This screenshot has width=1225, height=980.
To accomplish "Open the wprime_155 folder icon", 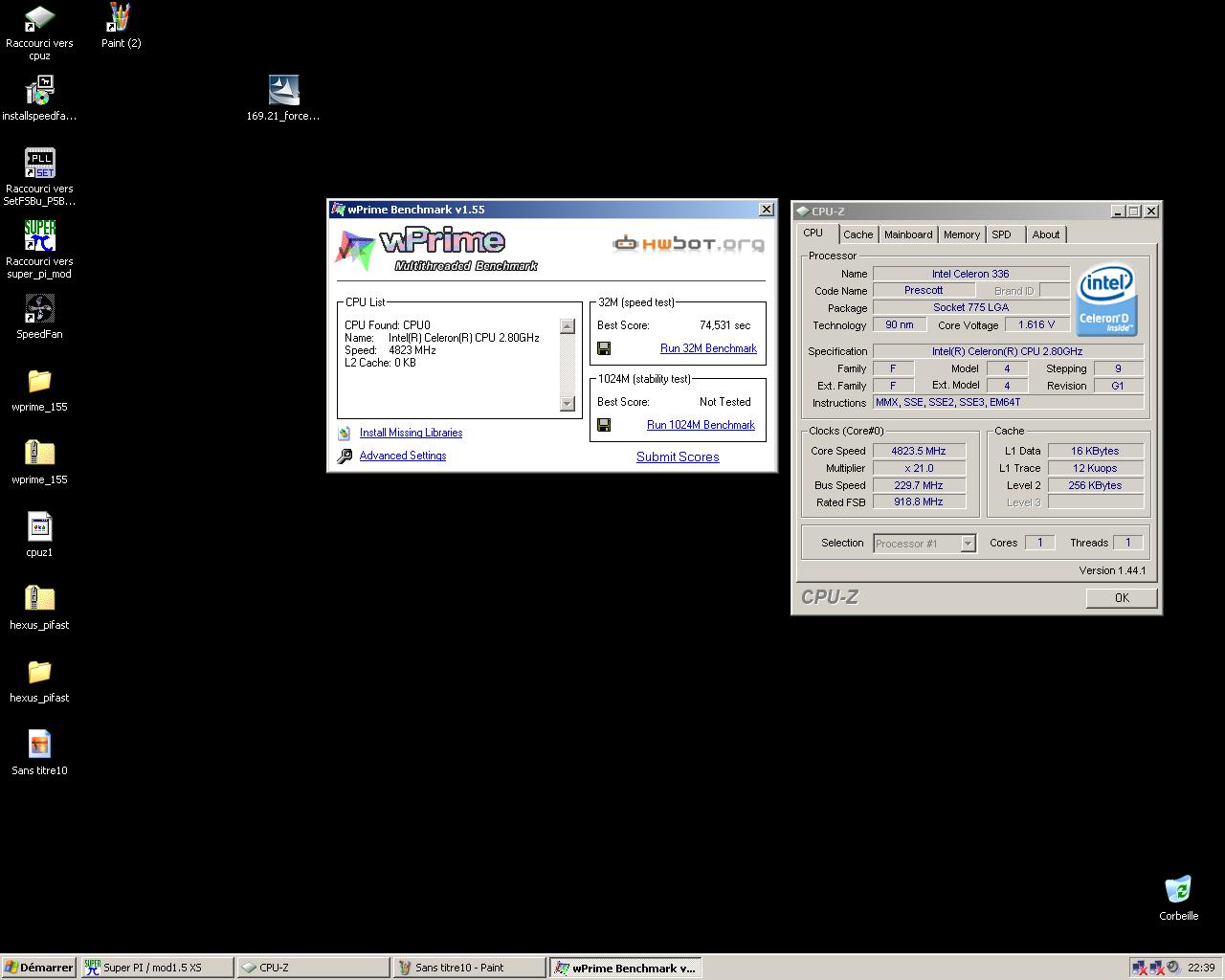I will click(x=39, y=382).
